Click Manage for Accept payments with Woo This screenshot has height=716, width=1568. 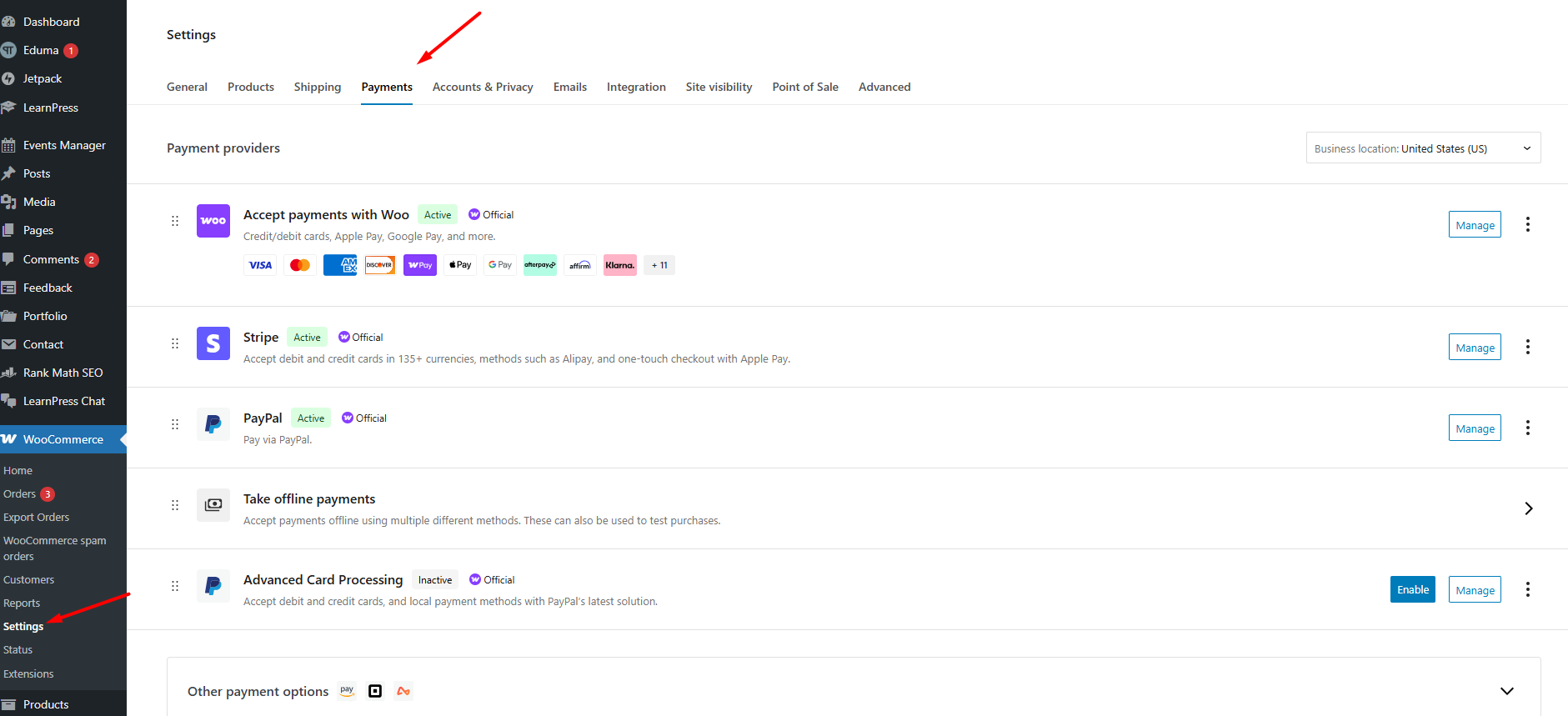click(x=1475, y=224)
